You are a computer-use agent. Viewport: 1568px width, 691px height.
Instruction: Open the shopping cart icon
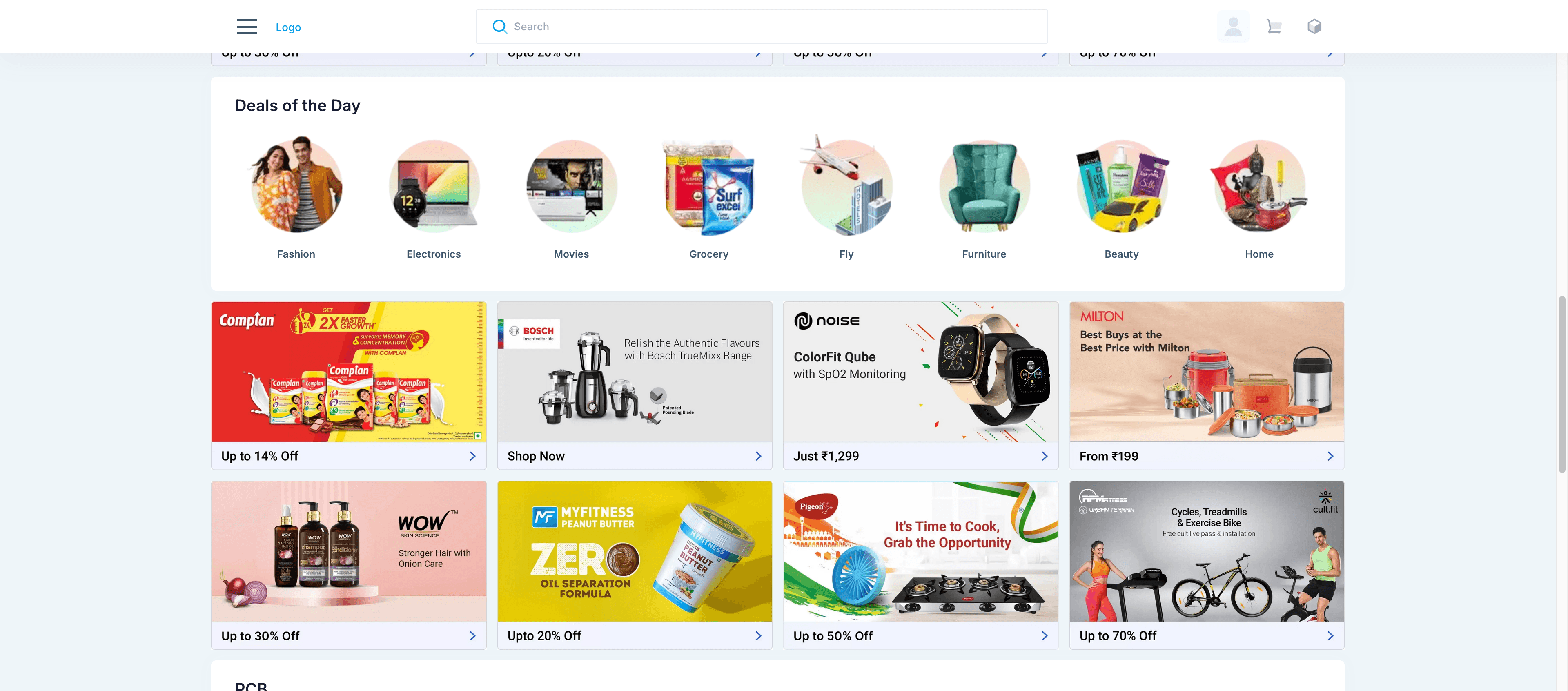(x=1274, y=27)
